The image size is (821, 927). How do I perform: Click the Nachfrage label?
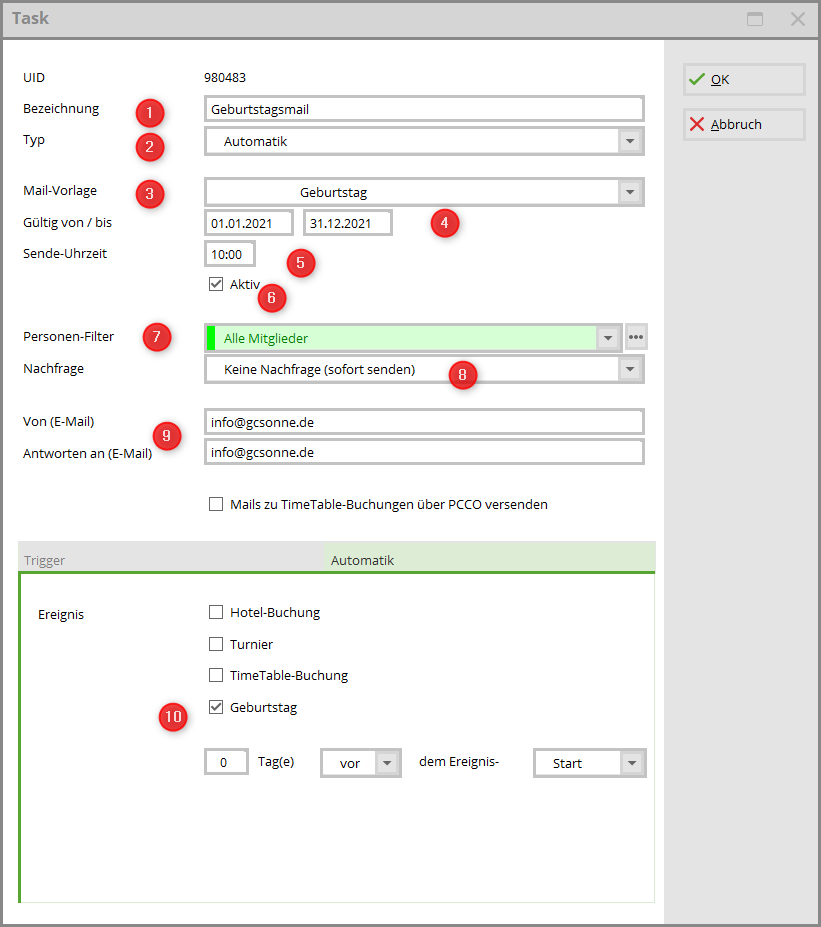53,368
